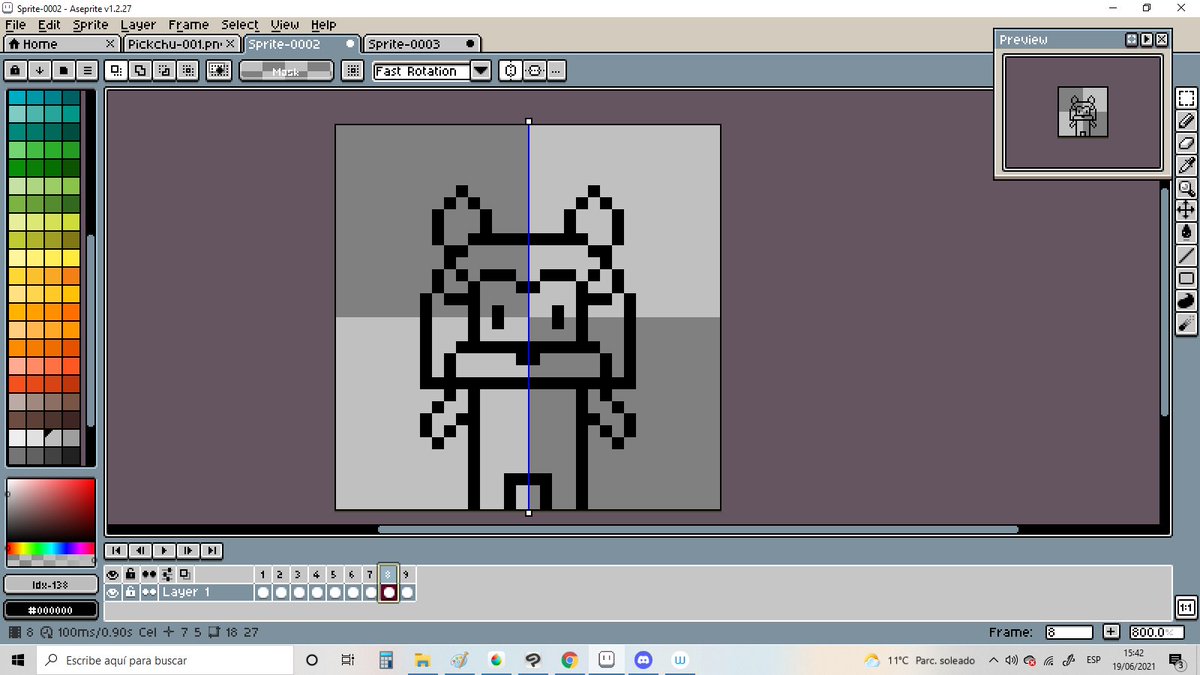The width and height of the screenshot is (1200, 675).
Task: Select the Eyedropper tool
Action: click(x=1186, y=165)
